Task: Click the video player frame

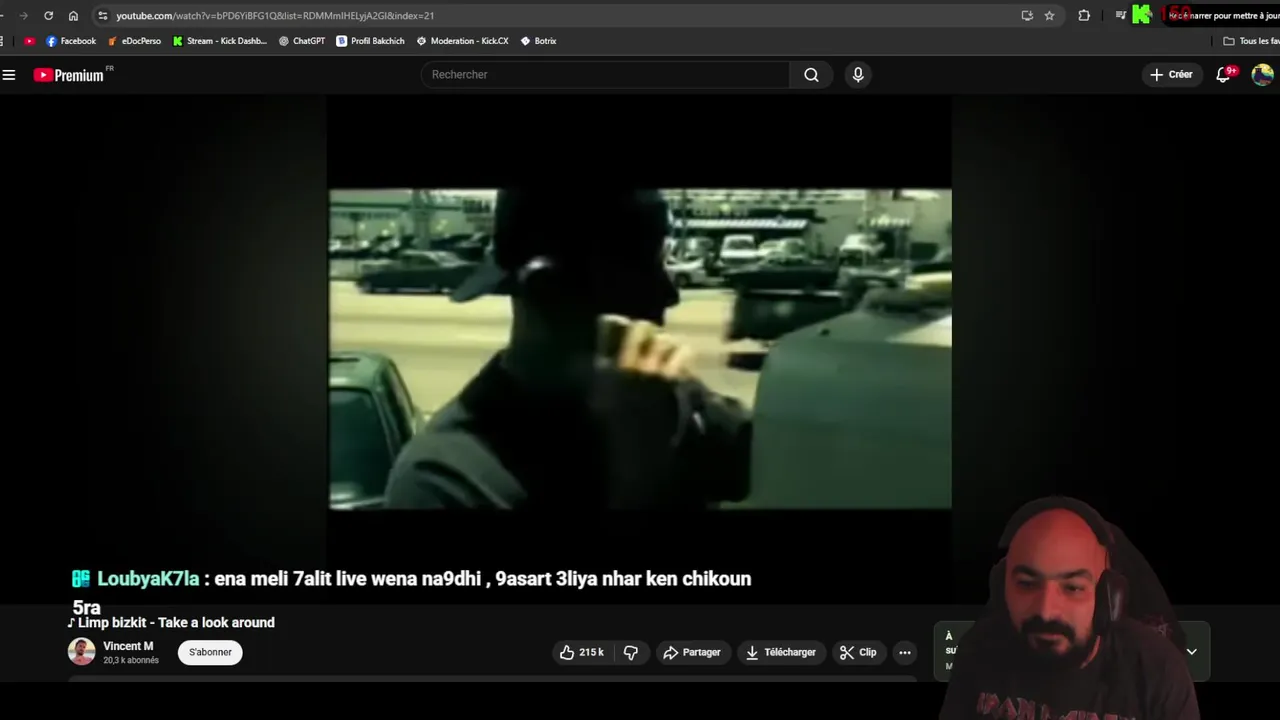Action: pos(640,349)
